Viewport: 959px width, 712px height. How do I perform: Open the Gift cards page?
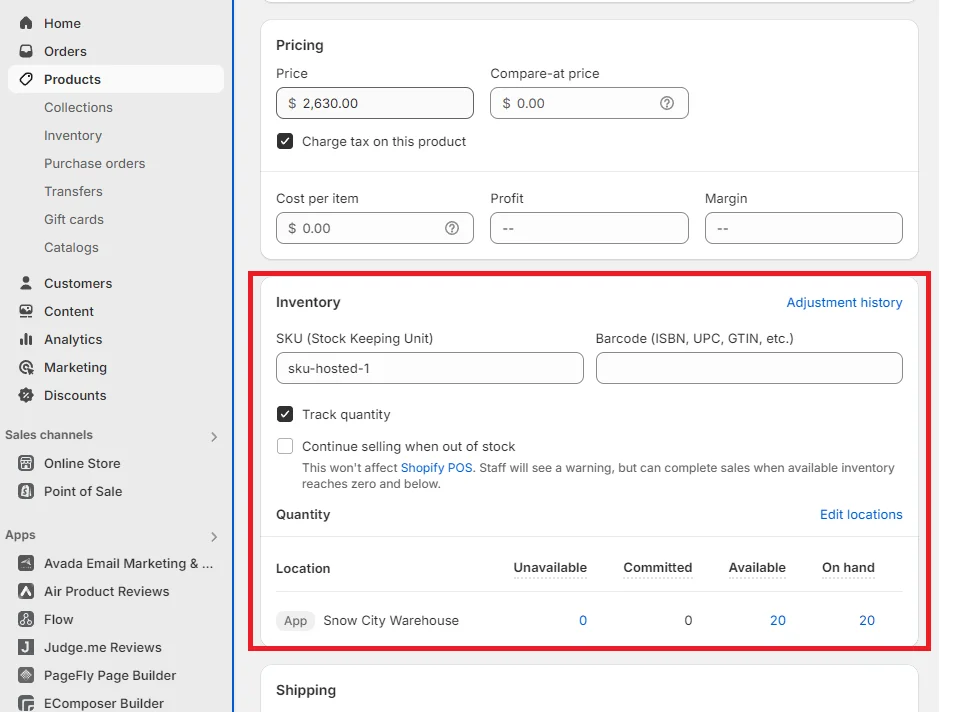tap(74, 220)
